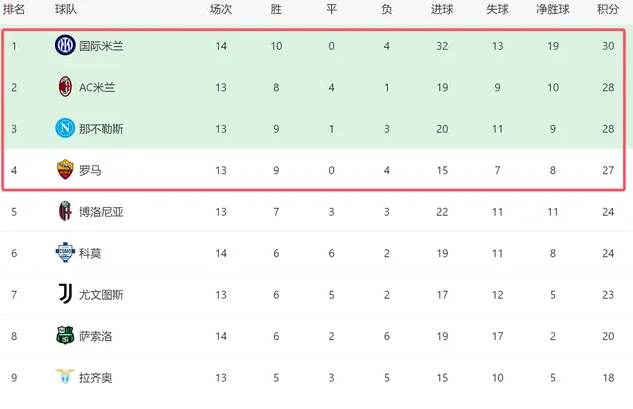
Task: Click the Sassuolo club crest
Action: pos(65,336)
